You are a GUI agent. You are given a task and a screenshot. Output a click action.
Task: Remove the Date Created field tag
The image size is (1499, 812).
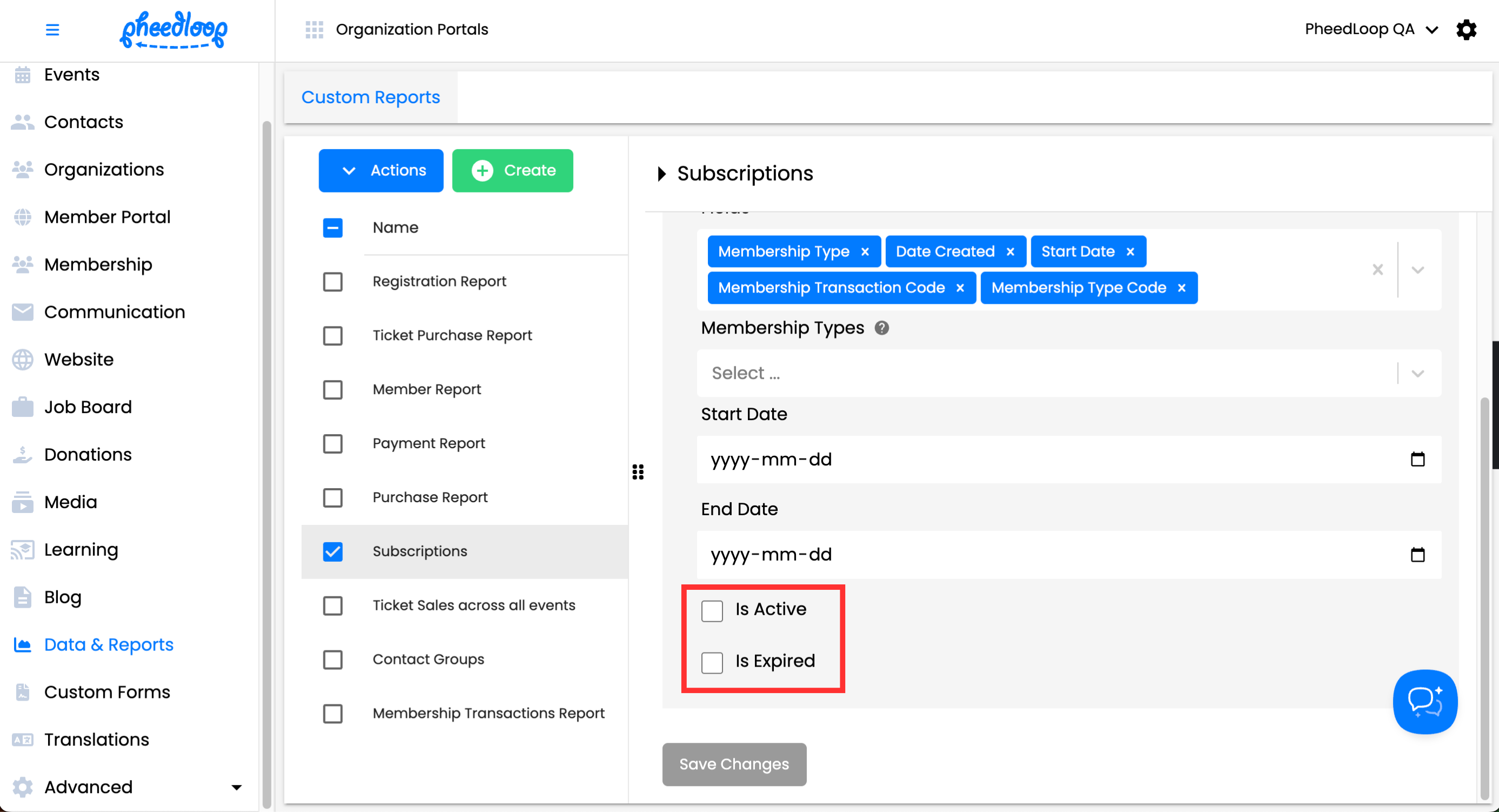1010,252
